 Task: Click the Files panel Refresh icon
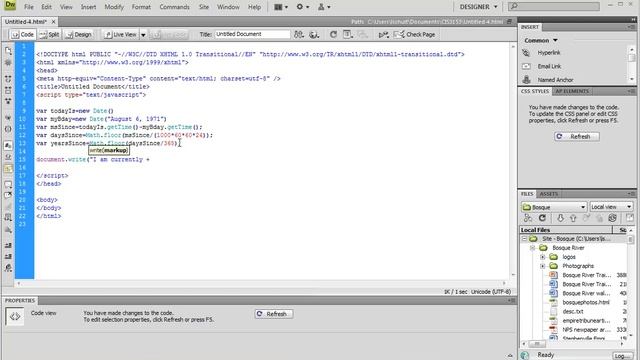click(x=542, y=218)
